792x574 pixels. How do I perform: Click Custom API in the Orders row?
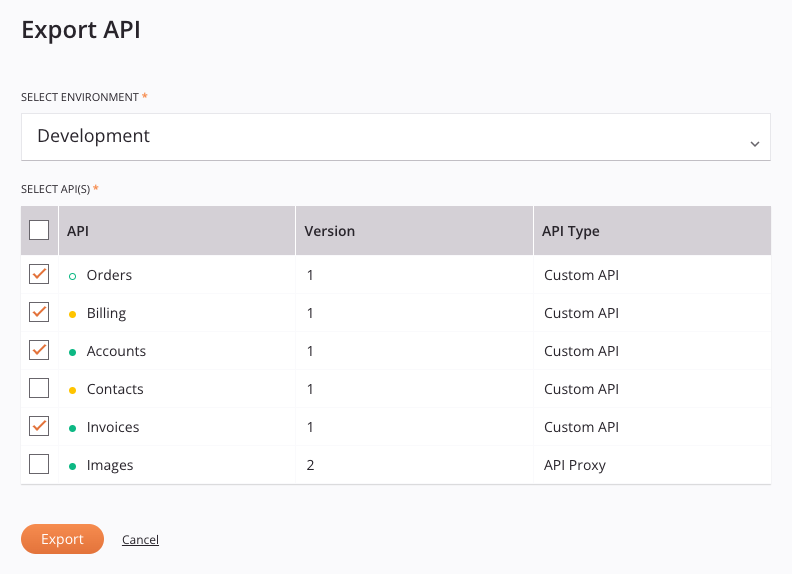pyautogui.click(x=581, y=275)
